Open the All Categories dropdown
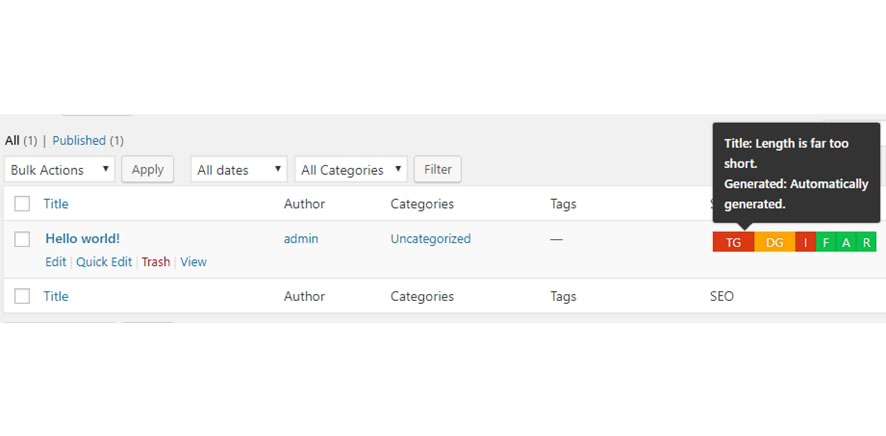Image resolution: width=886 pixels, height=436 pixels. (351, 169)
